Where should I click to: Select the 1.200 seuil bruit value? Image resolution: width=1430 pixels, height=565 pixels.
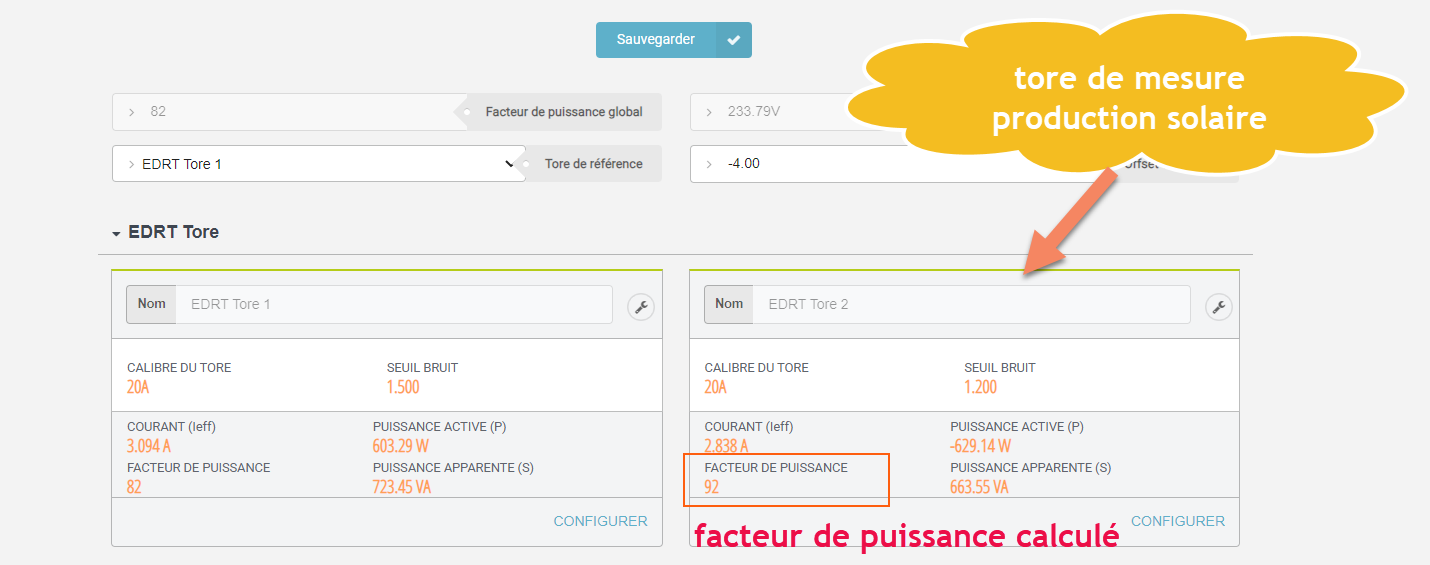(x=981, y=387)
